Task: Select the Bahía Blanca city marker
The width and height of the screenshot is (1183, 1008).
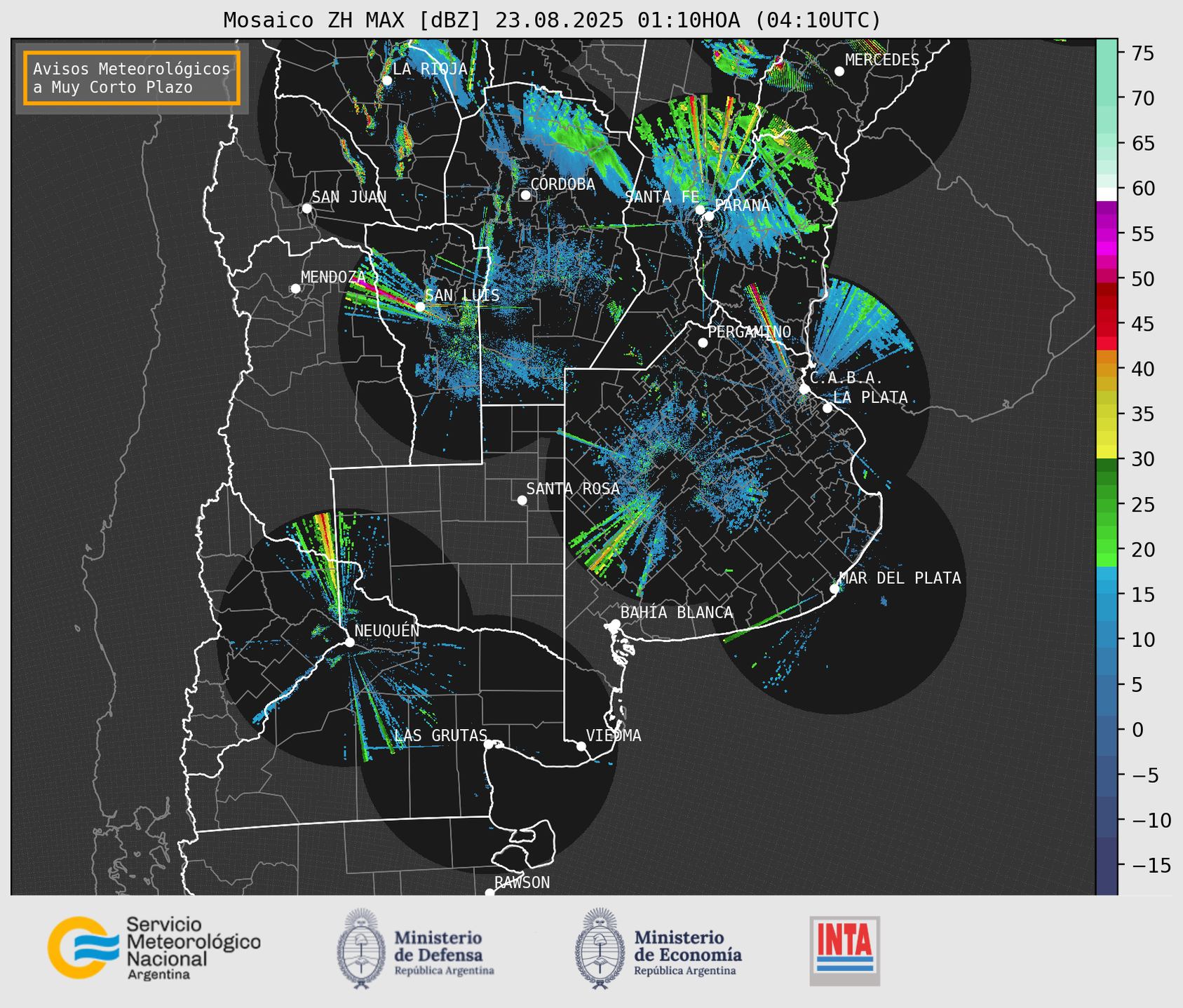Action: pos(615,624)
